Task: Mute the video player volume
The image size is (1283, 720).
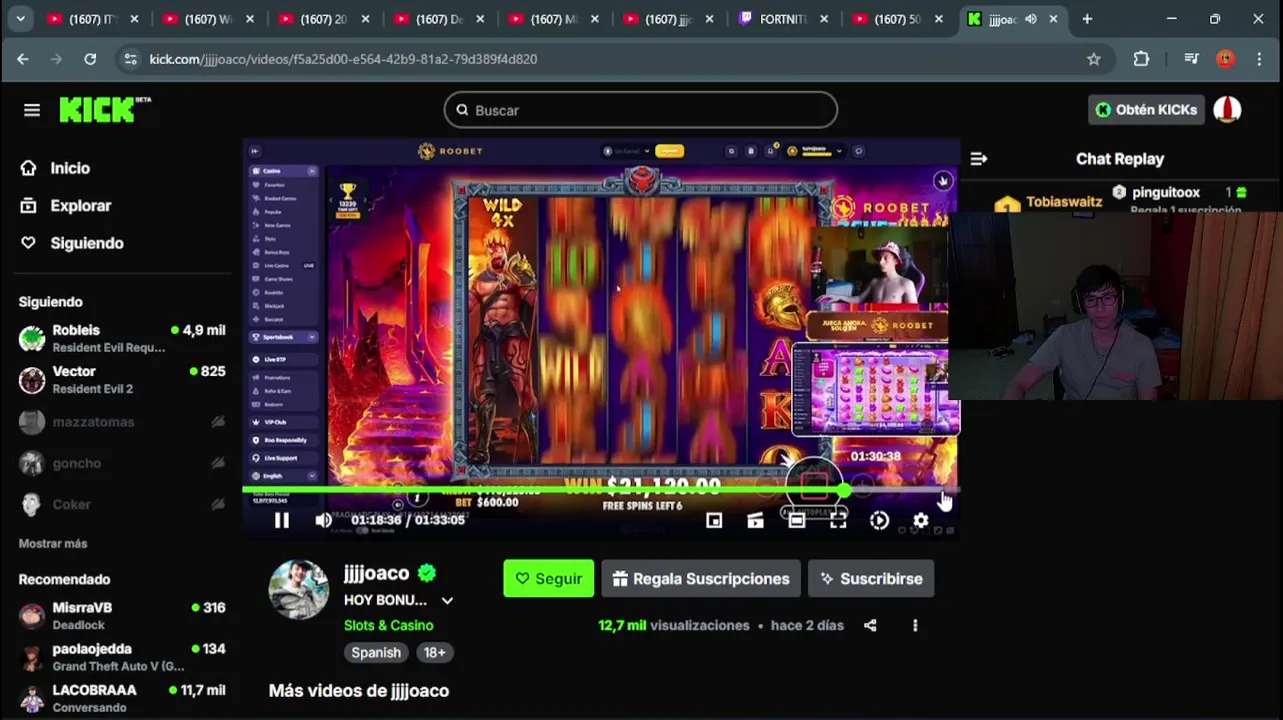Action: tap(324, 520)
